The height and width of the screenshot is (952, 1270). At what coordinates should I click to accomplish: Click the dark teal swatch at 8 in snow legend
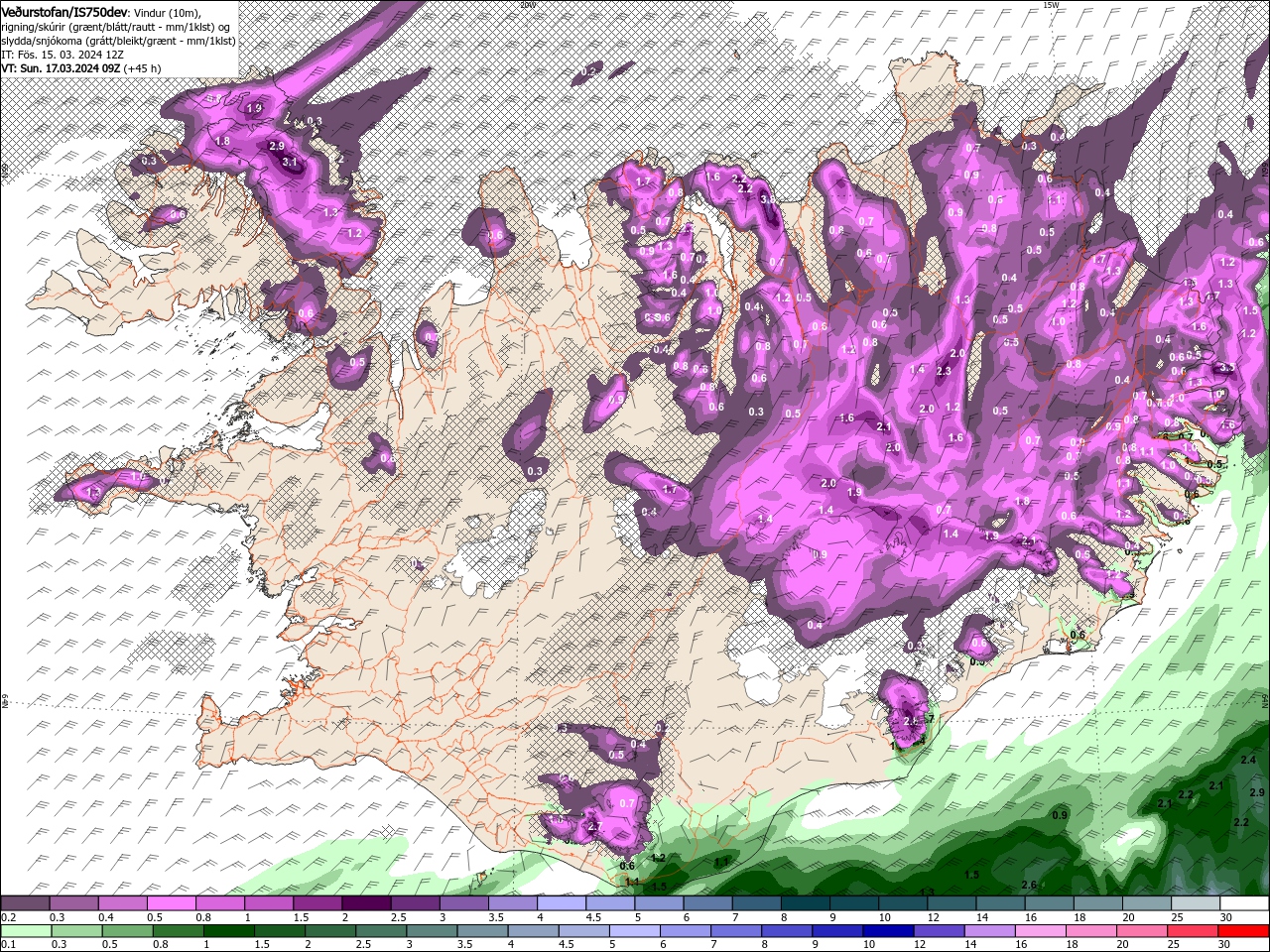point(805,903)
